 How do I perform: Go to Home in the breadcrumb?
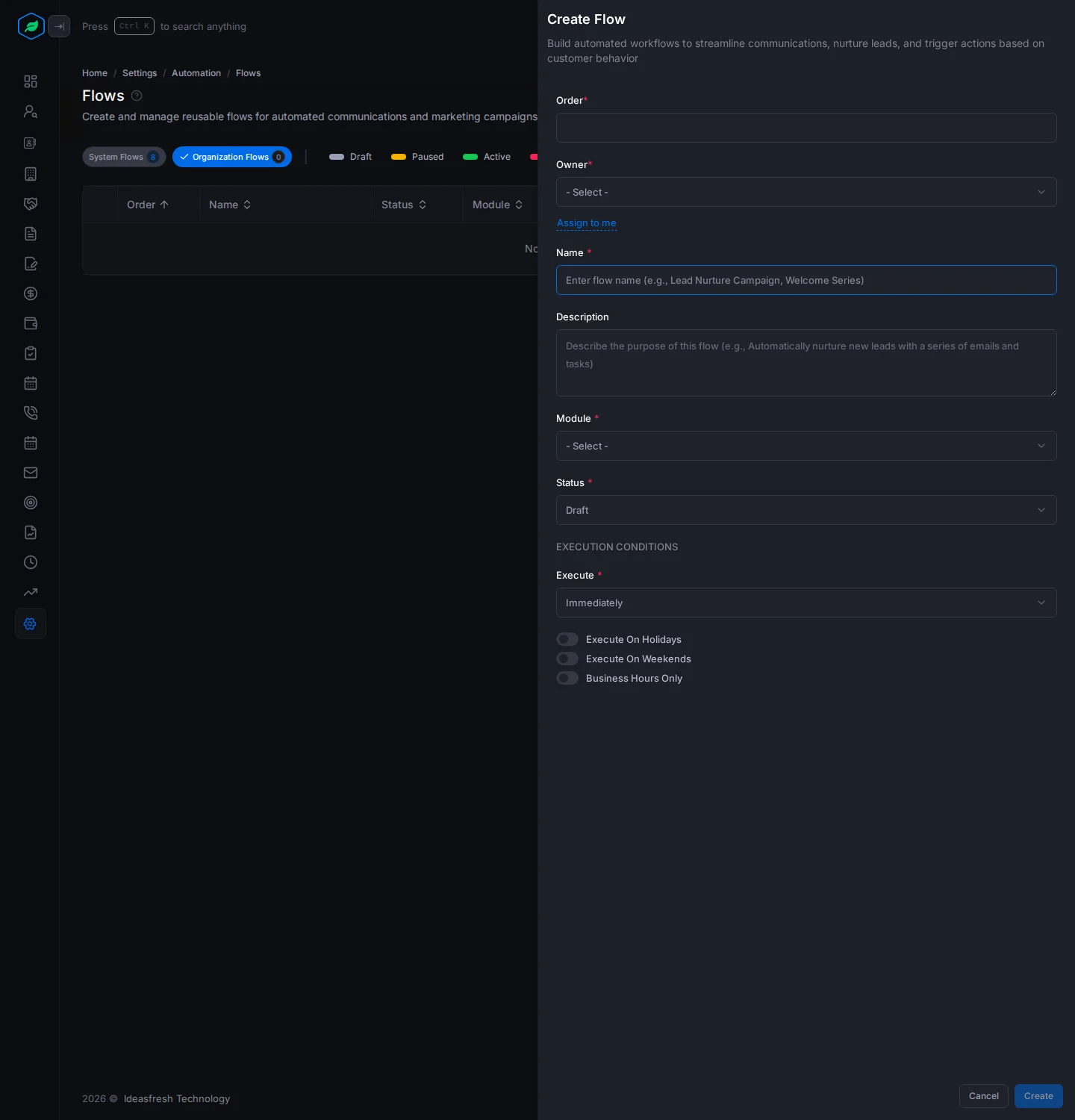(95, 73)
